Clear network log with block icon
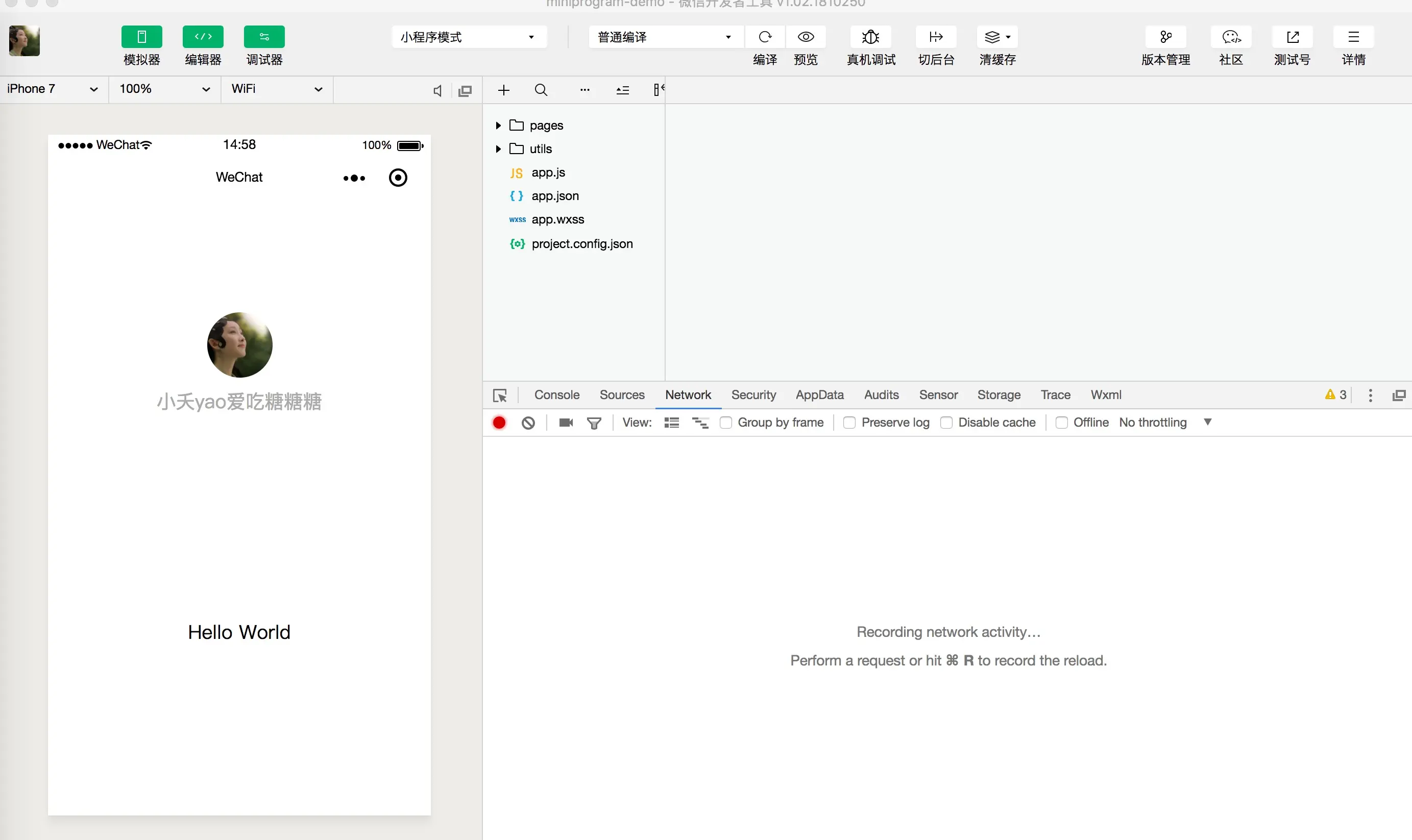The width and height of the screenshot is (1412, 840). [x=528, y=423]
